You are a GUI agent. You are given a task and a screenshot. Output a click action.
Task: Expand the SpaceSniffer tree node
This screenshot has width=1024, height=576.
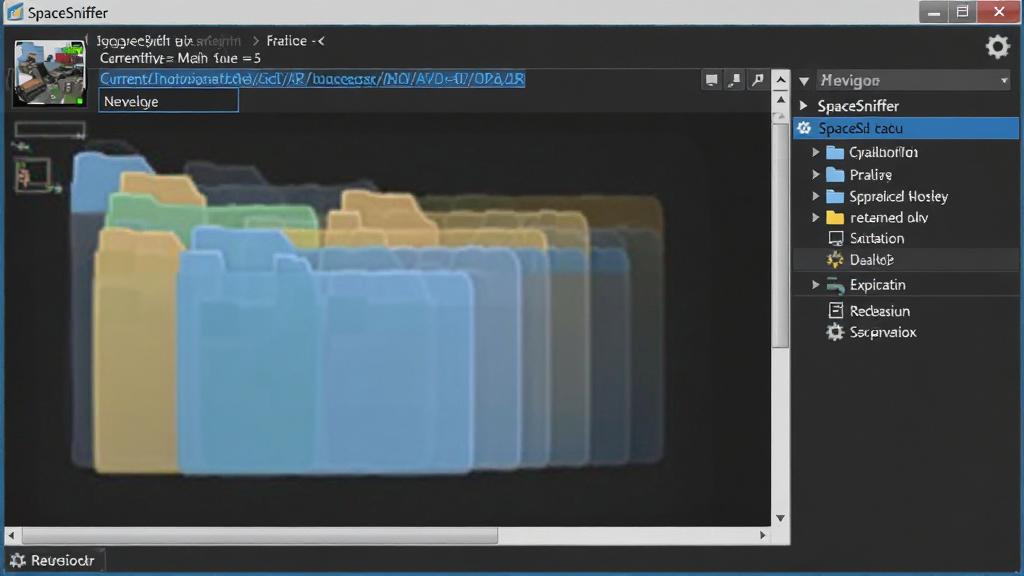(x=804, y=105)
